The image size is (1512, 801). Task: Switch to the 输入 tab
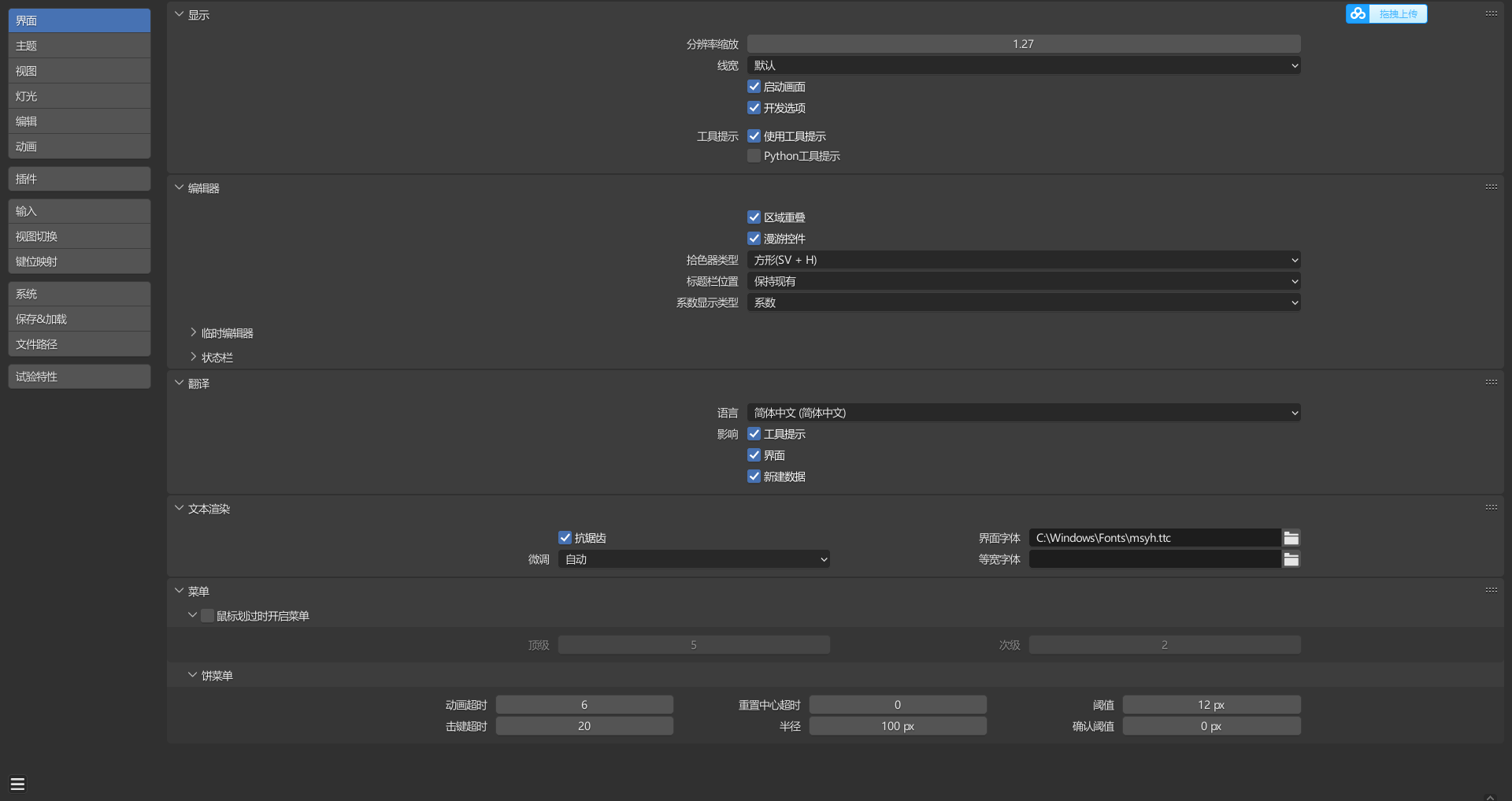coord(80,211)
